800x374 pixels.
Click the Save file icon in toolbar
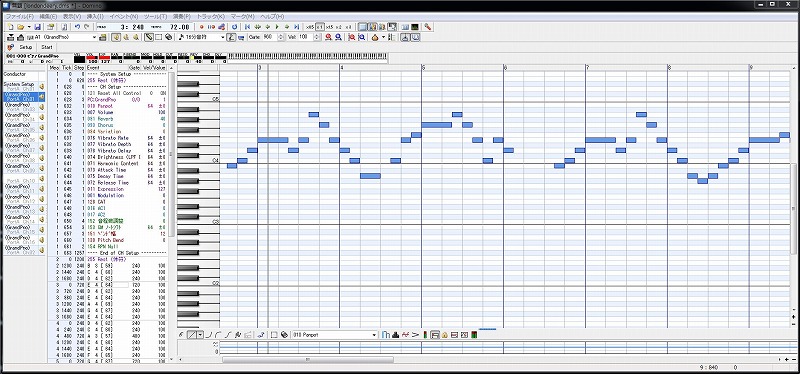38,27
